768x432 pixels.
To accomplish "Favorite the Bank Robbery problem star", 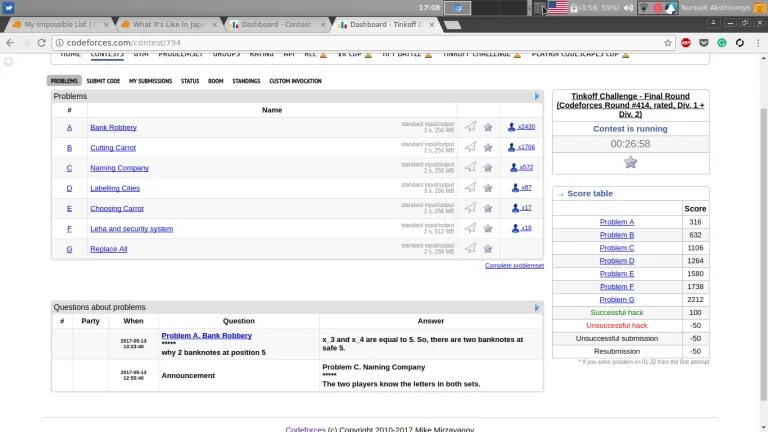I will coord(488,127).
